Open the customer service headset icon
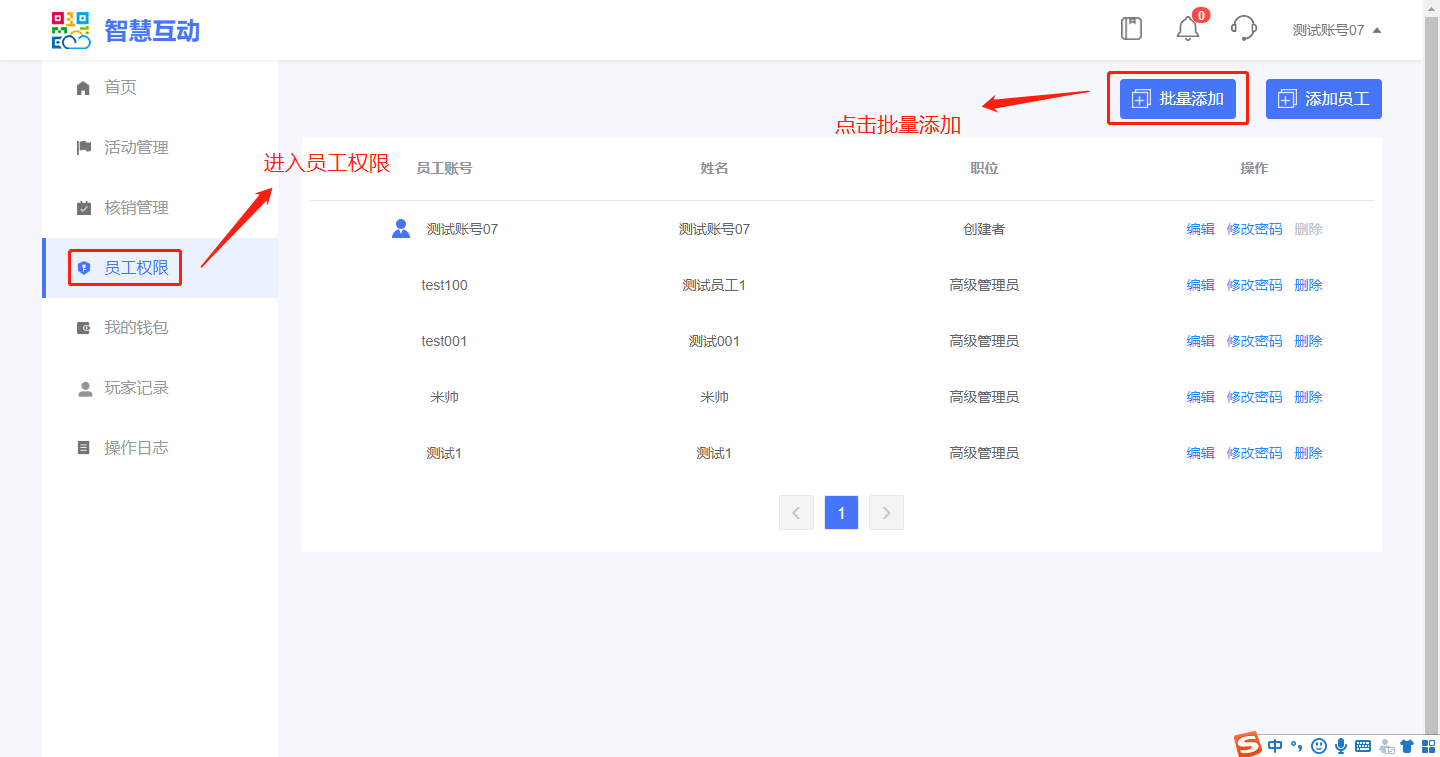The height and width of the screenshot is (757, 1440). 1243,29
